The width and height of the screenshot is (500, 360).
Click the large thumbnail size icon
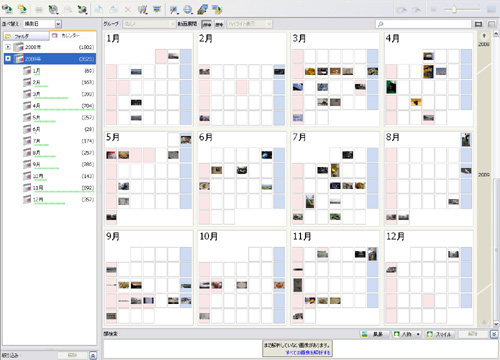tap(491, 10)
